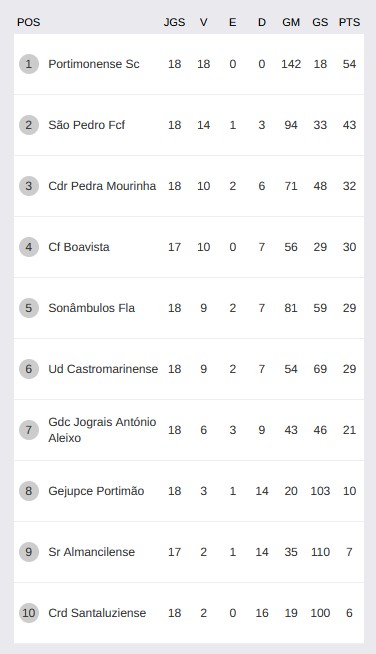Image resolution: width=376 pixels, height=654 pixels.
Task: Click the position 5 circle badge
Action: click(x=29, y=308)
